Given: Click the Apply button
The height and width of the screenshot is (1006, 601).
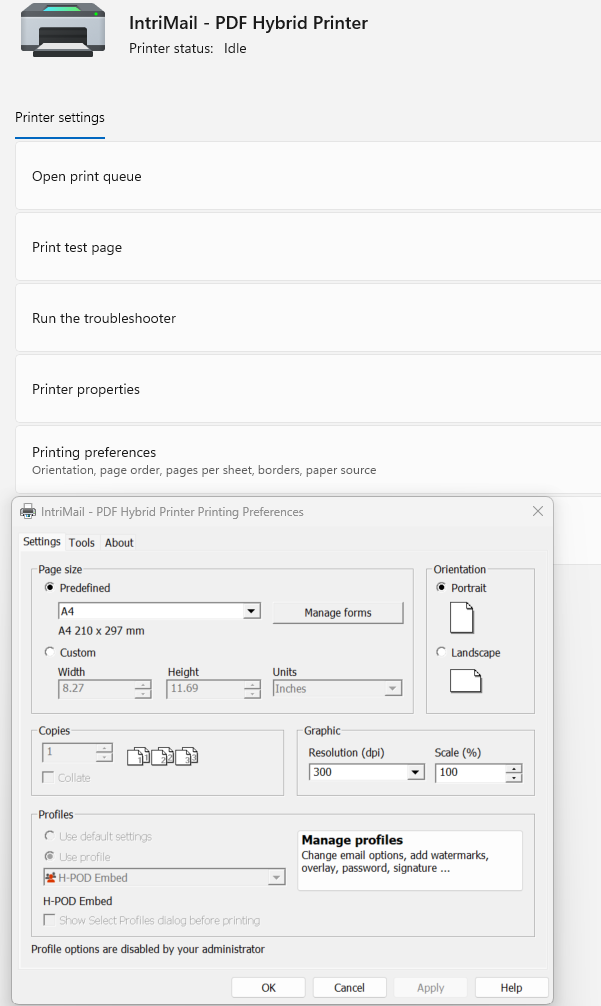Looking at the screenshot, I should [430, 988].
